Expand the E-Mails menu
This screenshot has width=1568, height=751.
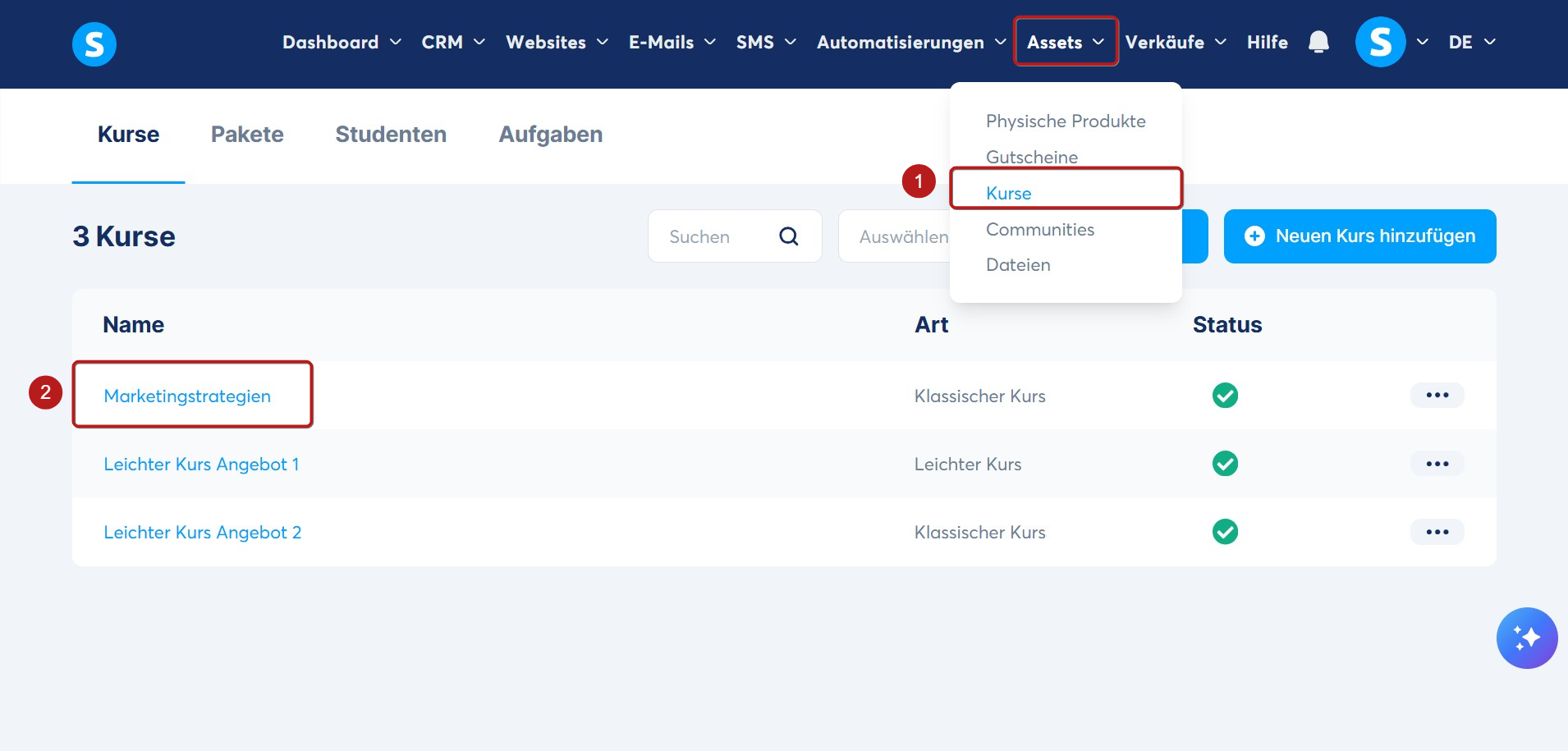click(672, 42)
